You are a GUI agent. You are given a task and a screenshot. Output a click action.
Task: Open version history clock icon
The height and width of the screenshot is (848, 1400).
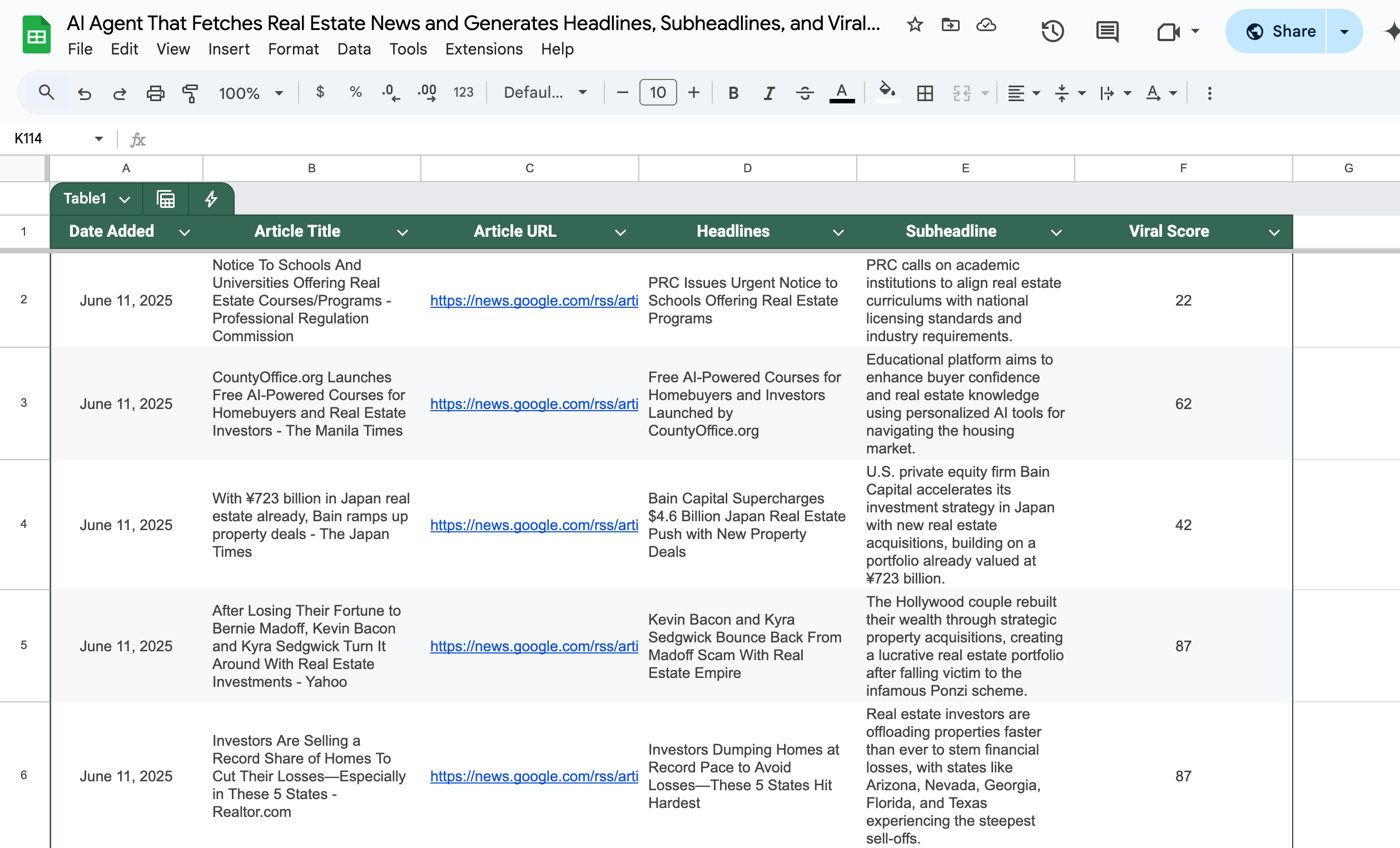coord(1053,31)
